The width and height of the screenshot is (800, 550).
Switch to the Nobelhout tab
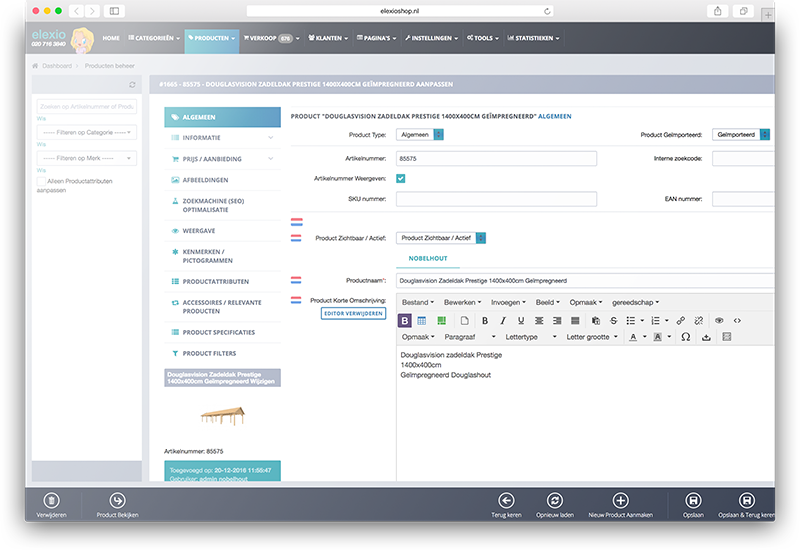(x=428, y=259)
